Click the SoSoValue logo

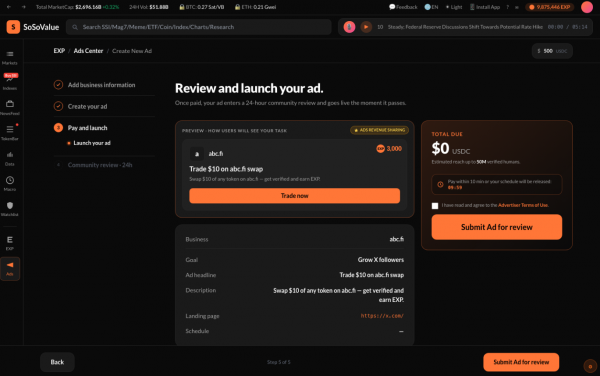[x=33, y=27]
